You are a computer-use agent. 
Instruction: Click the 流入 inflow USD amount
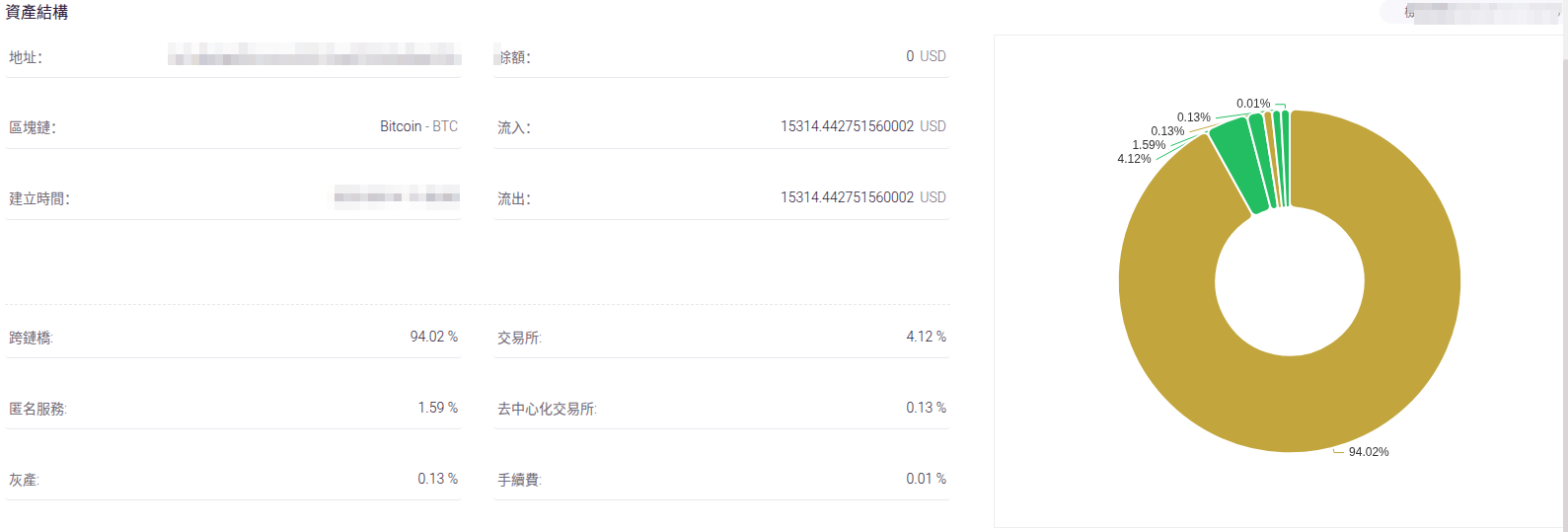pos(862,126)
